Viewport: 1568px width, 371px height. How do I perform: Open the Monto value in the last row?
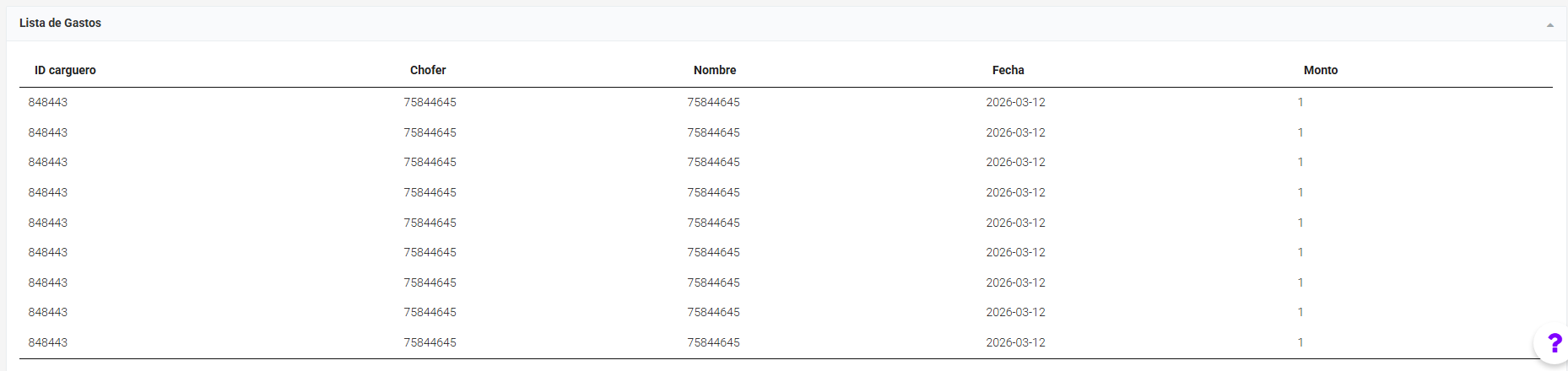point(1300,342)
